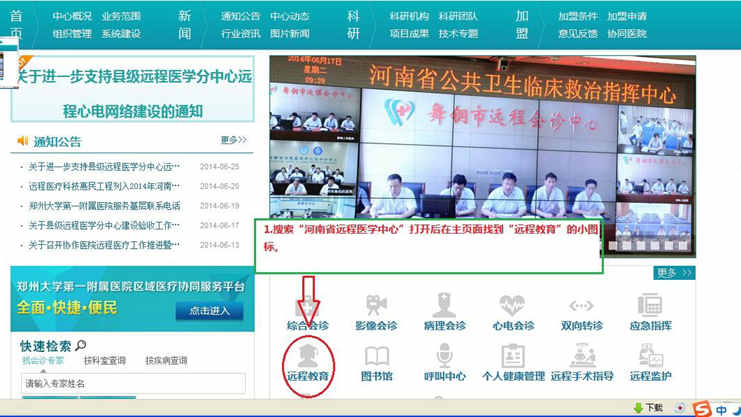The width and height of the screenshot is (741, 417).
Task: Open the 加盟 navigation section
Action: (x=522, y=25)
